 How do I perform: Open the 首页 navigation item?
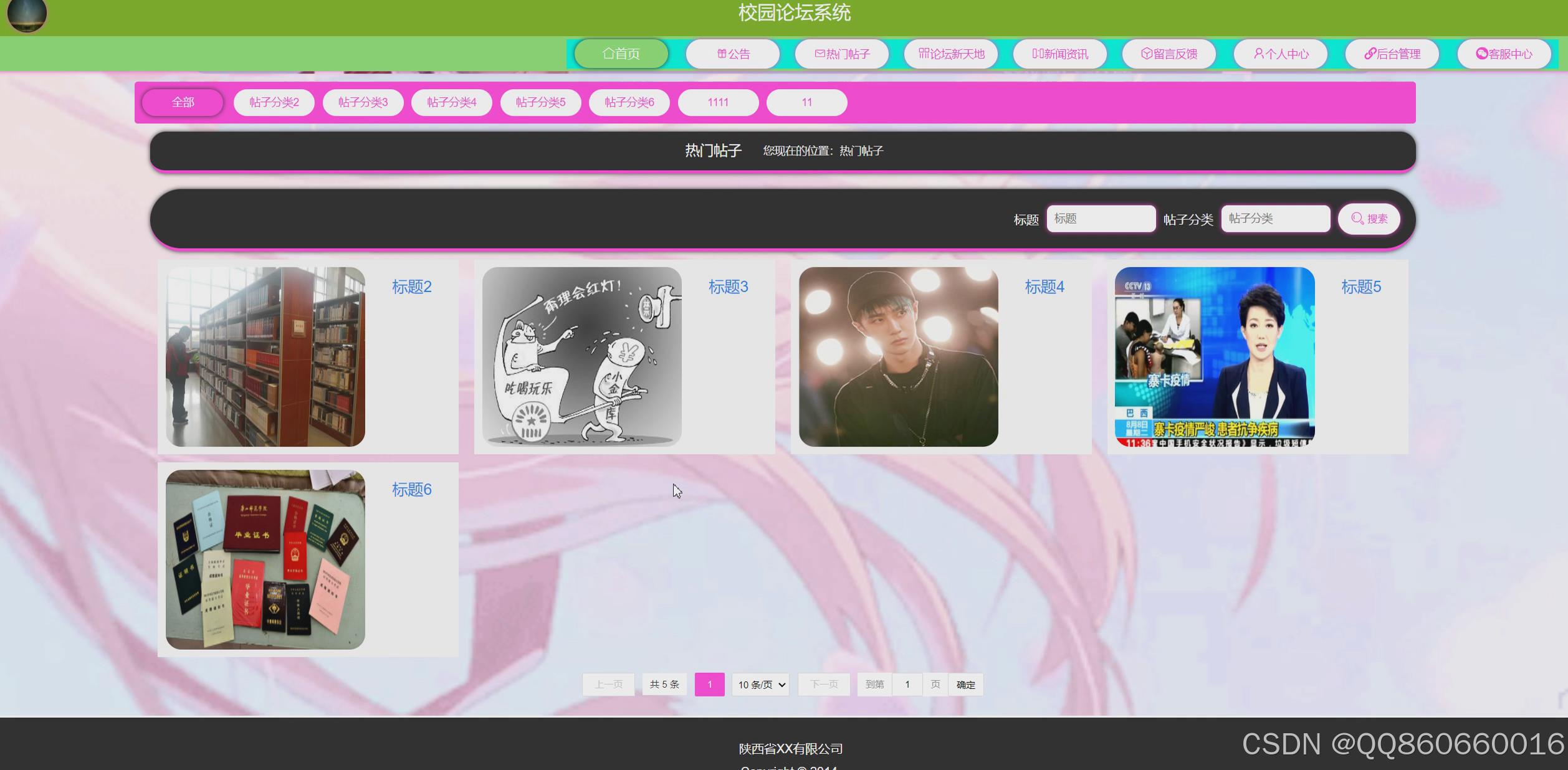tap(621, 54)
